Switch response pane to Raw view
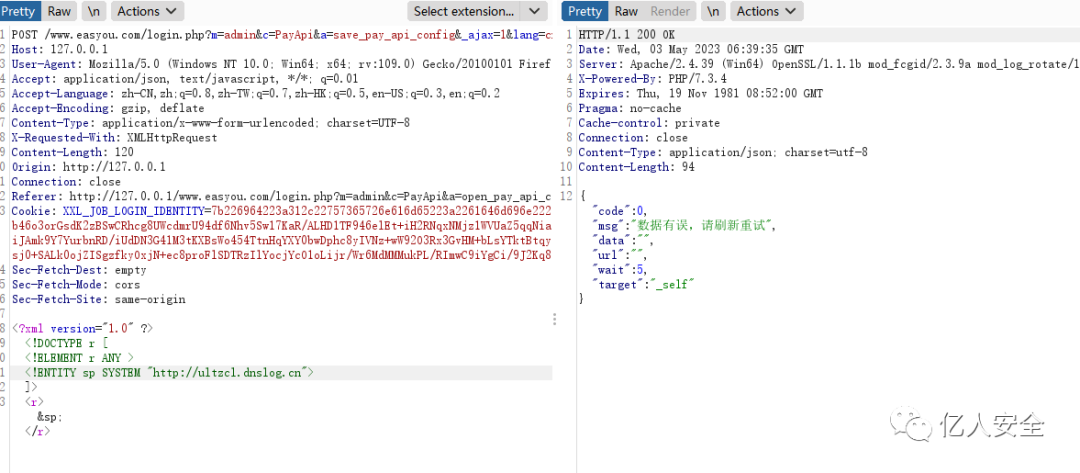1080x473 pixels. click(x=626, y=11)
